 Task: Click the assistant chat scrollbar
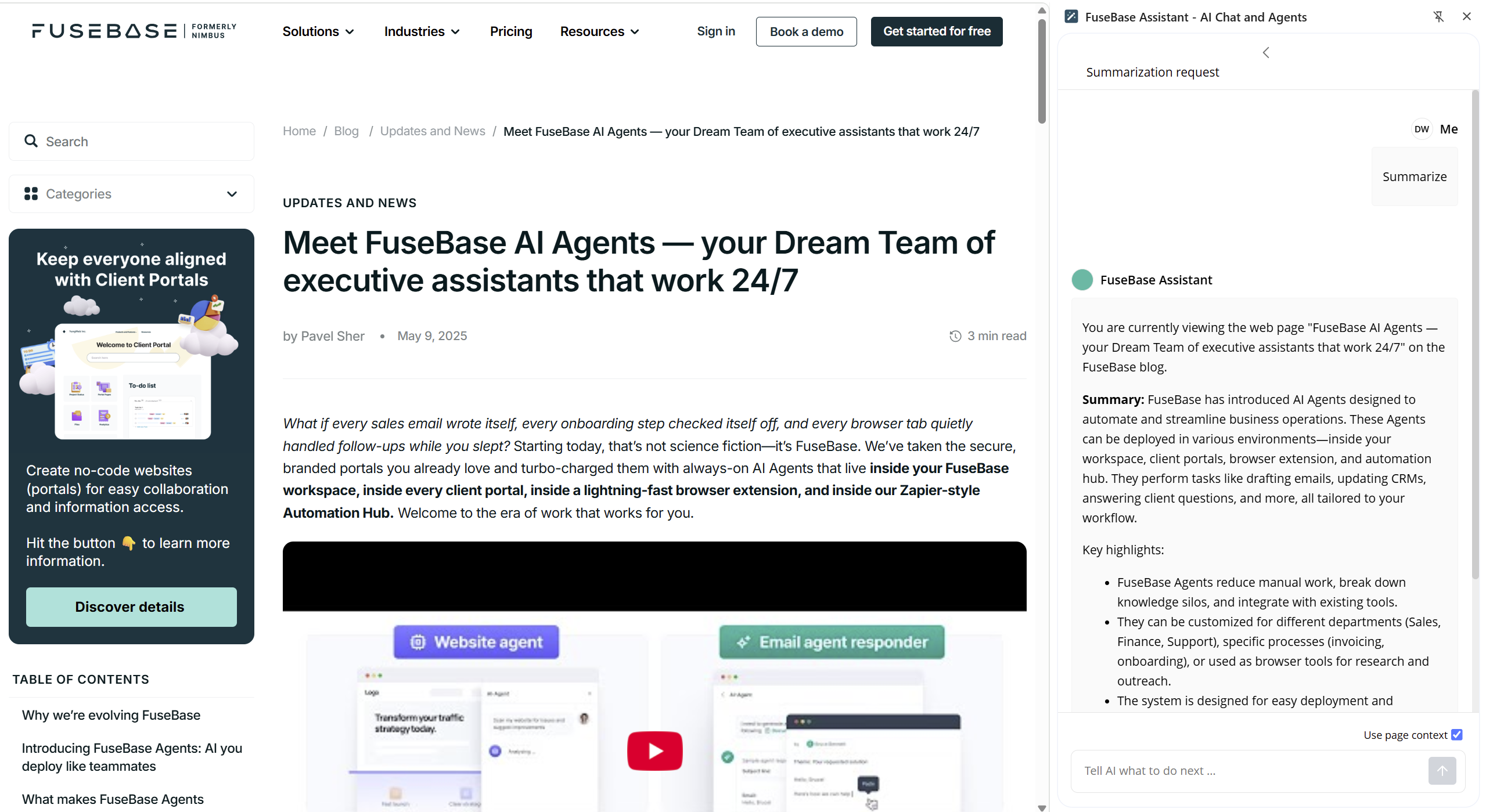pos(1476,334)
